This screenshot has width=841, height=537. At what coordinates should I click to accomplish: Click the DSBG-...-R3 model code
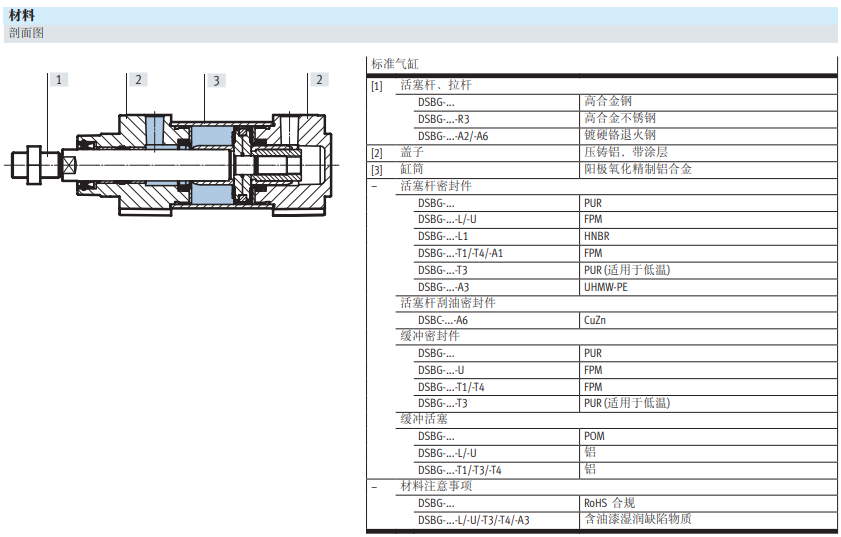pos(443,119)
